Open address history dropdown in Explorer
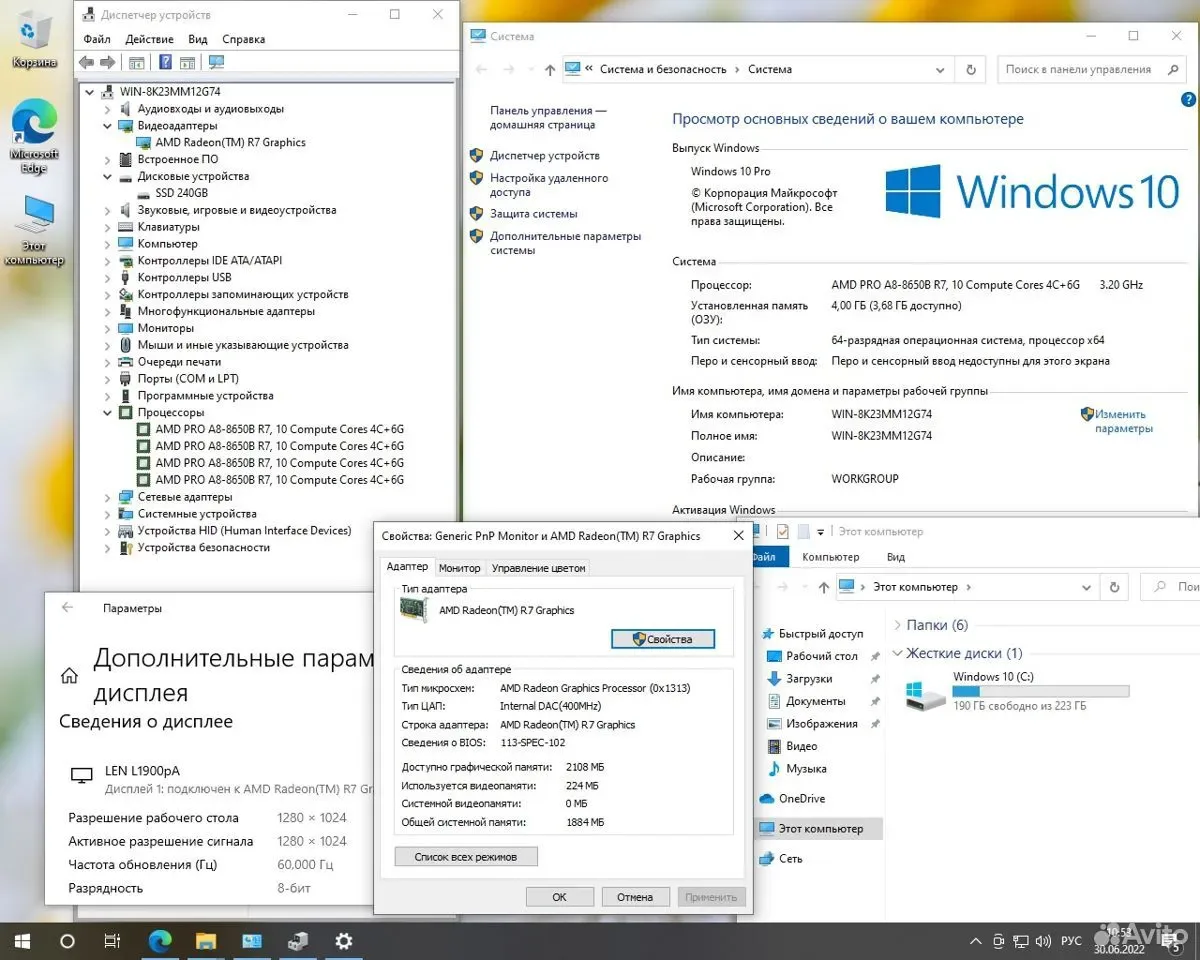The height and width of the screenshot is (960, 1200). (1085, 587)
